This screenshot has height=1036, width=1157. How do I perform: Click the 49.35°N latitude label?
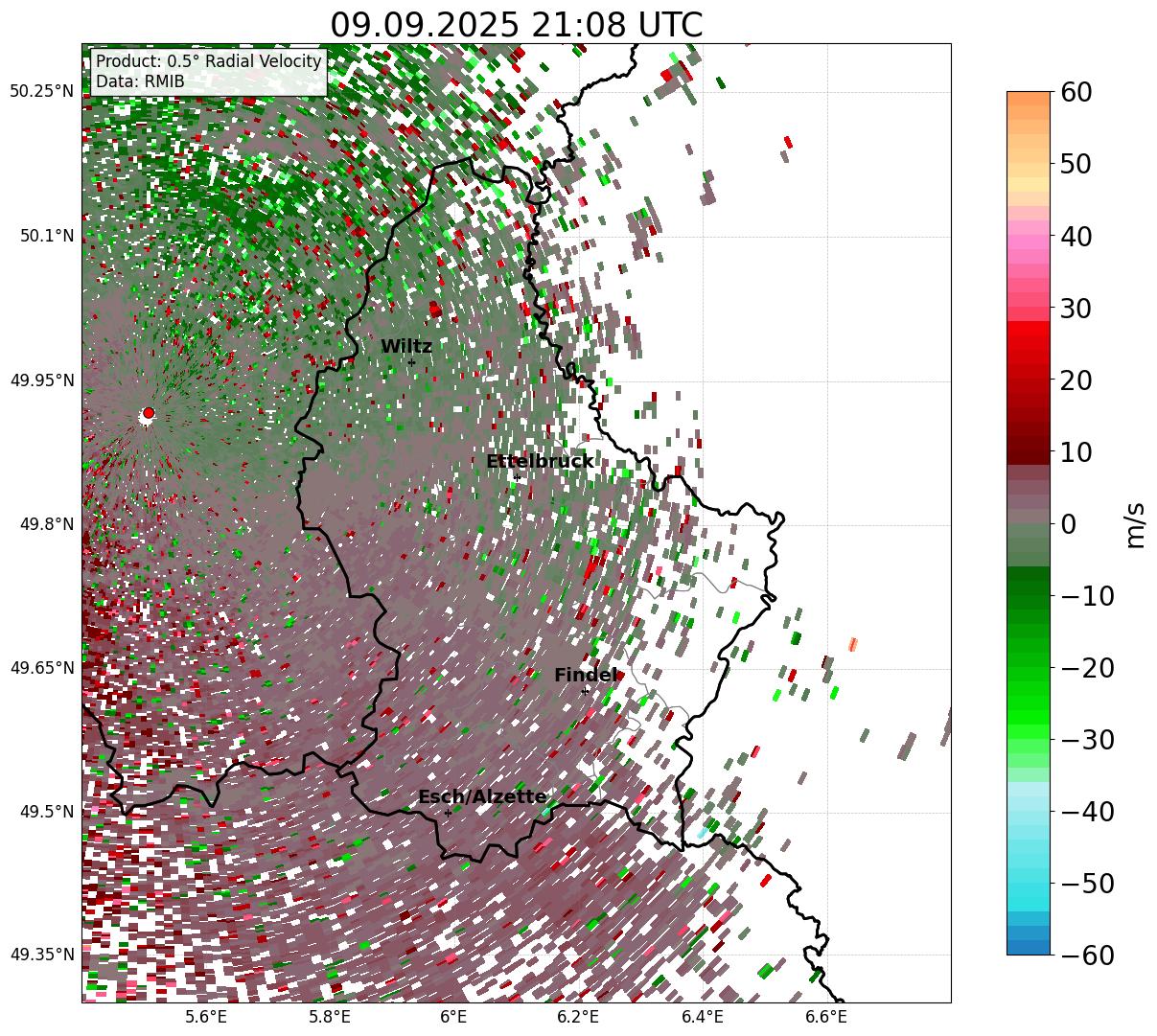(42, 955)
